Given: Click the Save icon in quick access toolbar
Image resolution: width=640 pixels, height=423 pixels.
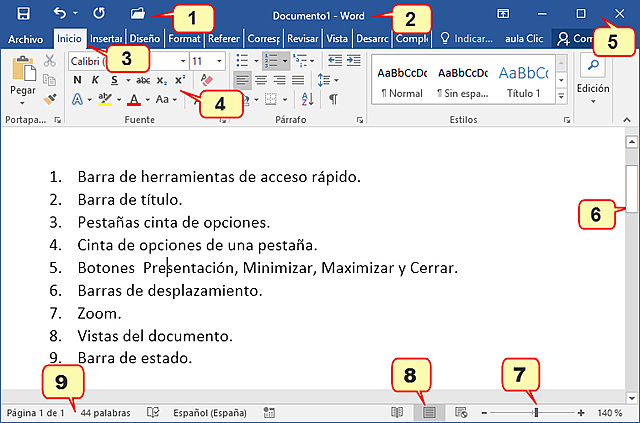Looking at the screenshot, I should 23,13.
